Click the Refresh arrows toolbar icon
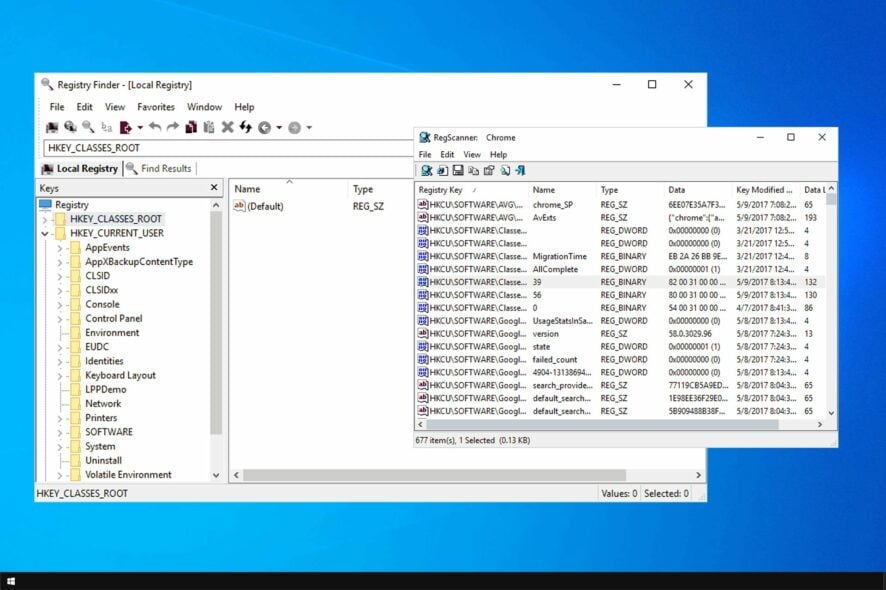The height and width of the screenshot is (590, 886). 245,128
